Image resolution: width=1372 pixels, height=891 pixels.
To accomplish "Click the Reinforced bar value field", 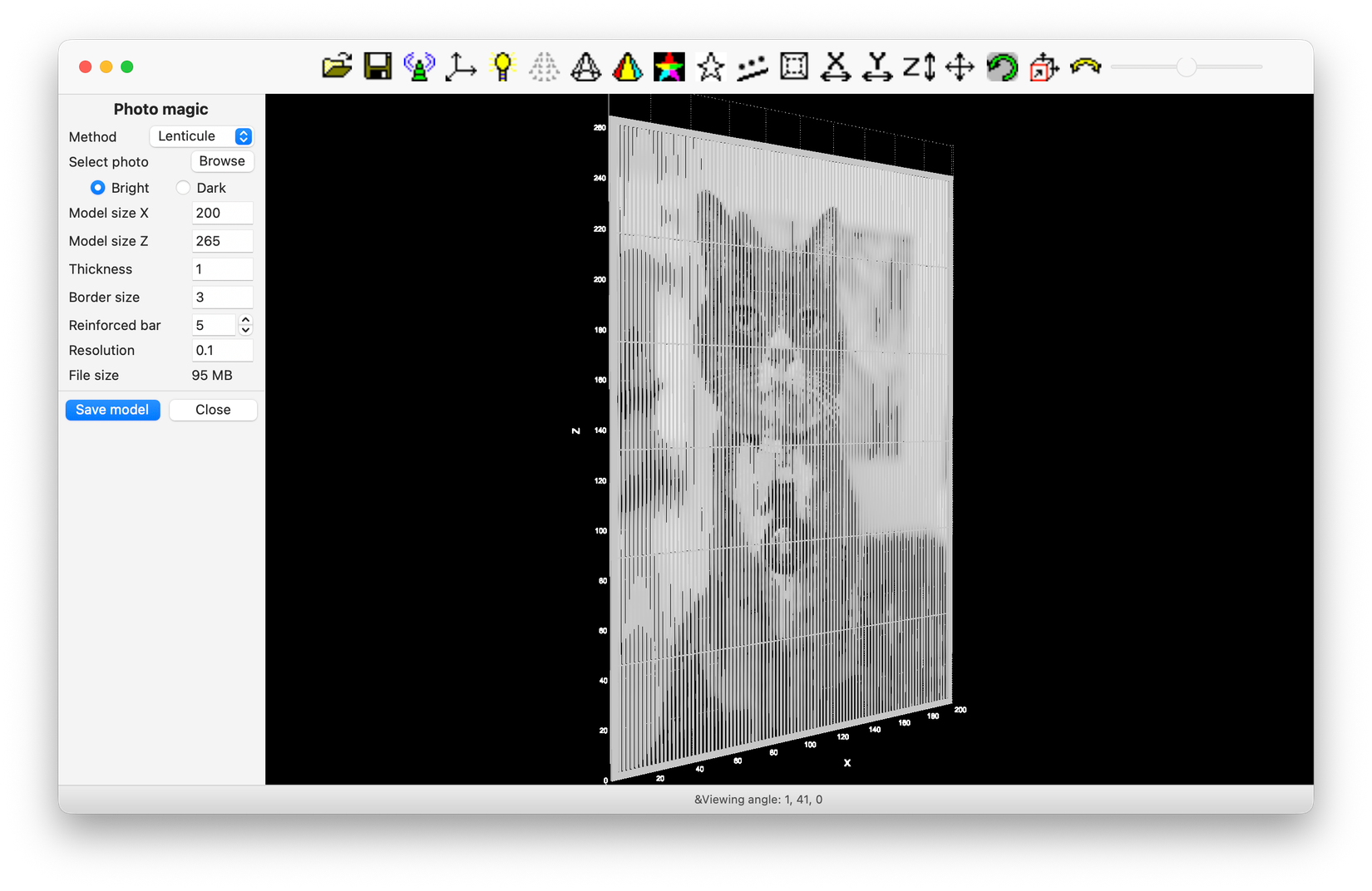I will tap(214, 325).
